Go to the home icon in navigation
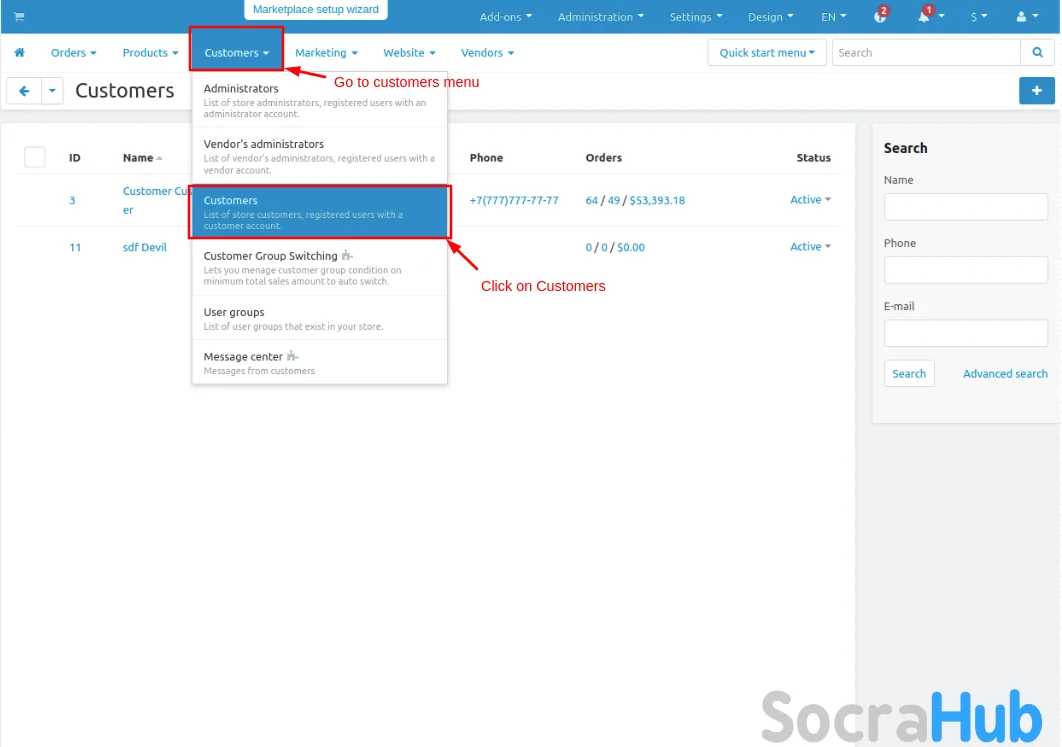Viewport: 1062px width, 747px height. [19, 53]
